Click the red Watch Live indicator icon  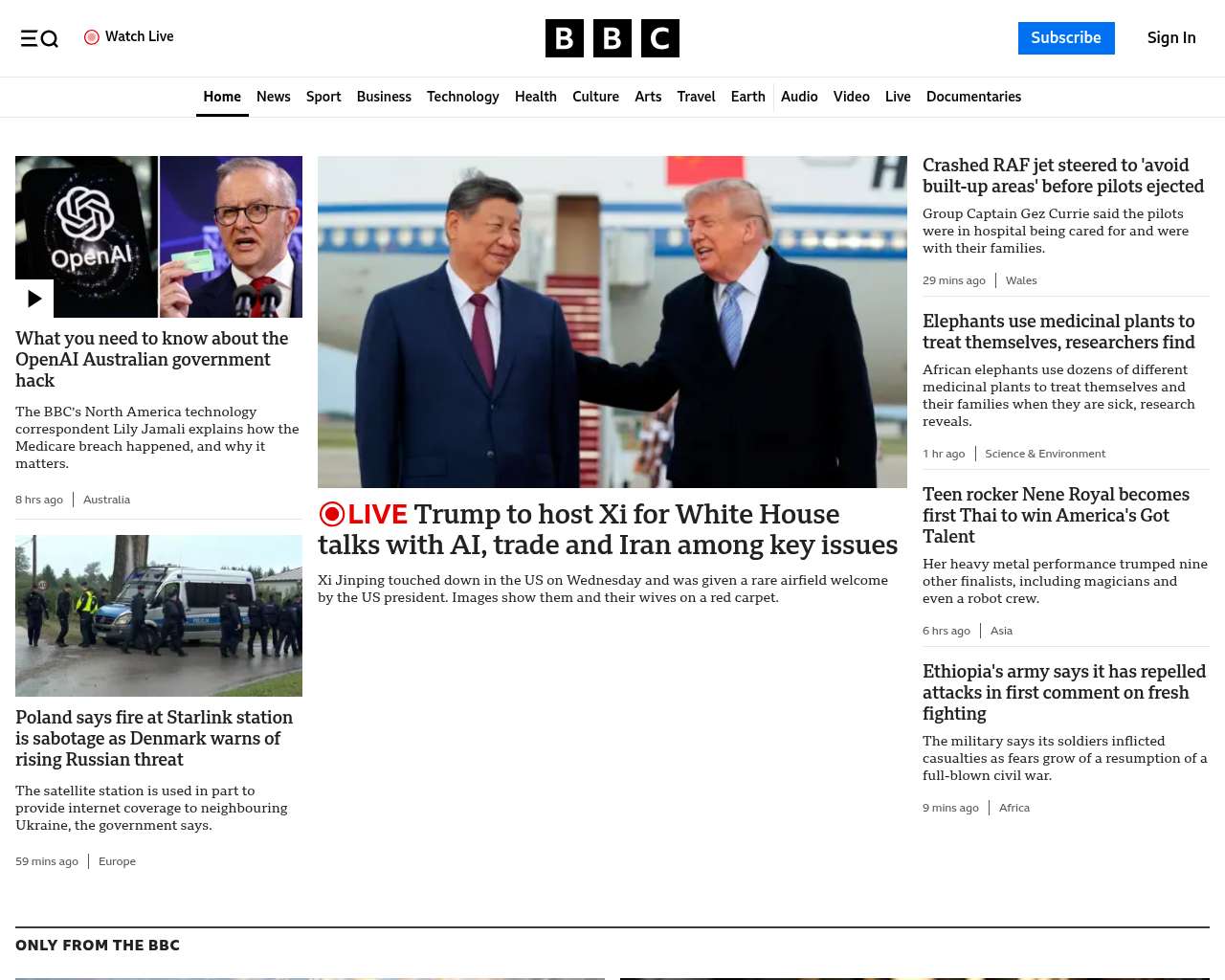pos(92,37)
